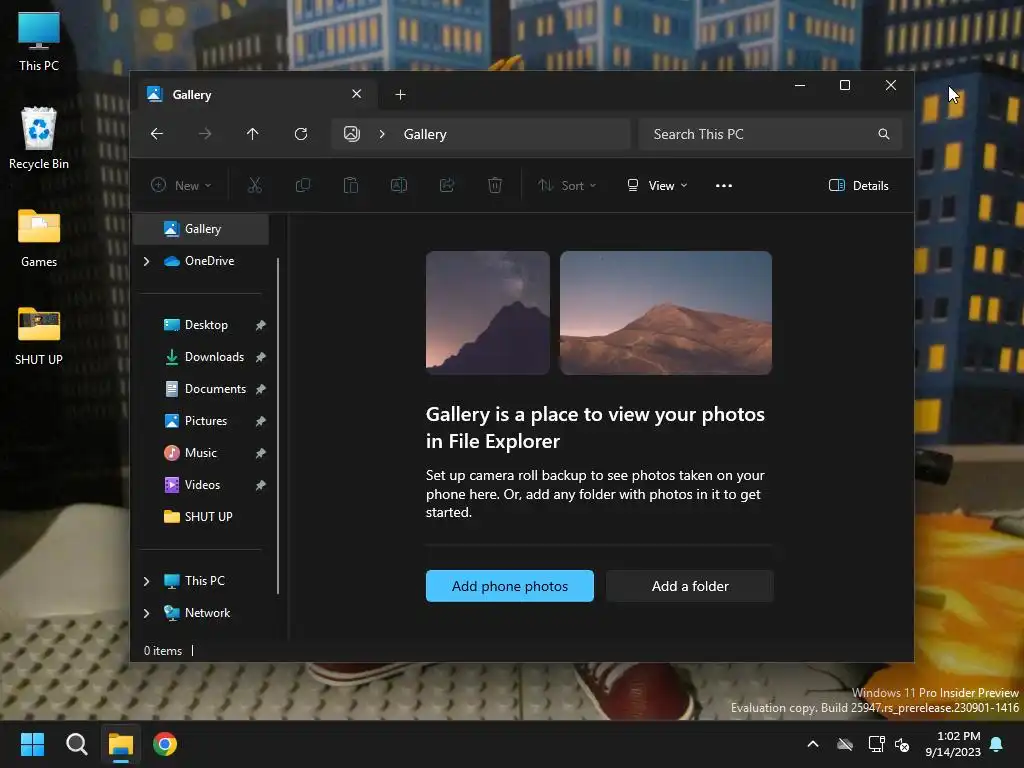Click the Gallery address bar path
This screenshot has height=768, width=1024.
(x=425, y=134)
